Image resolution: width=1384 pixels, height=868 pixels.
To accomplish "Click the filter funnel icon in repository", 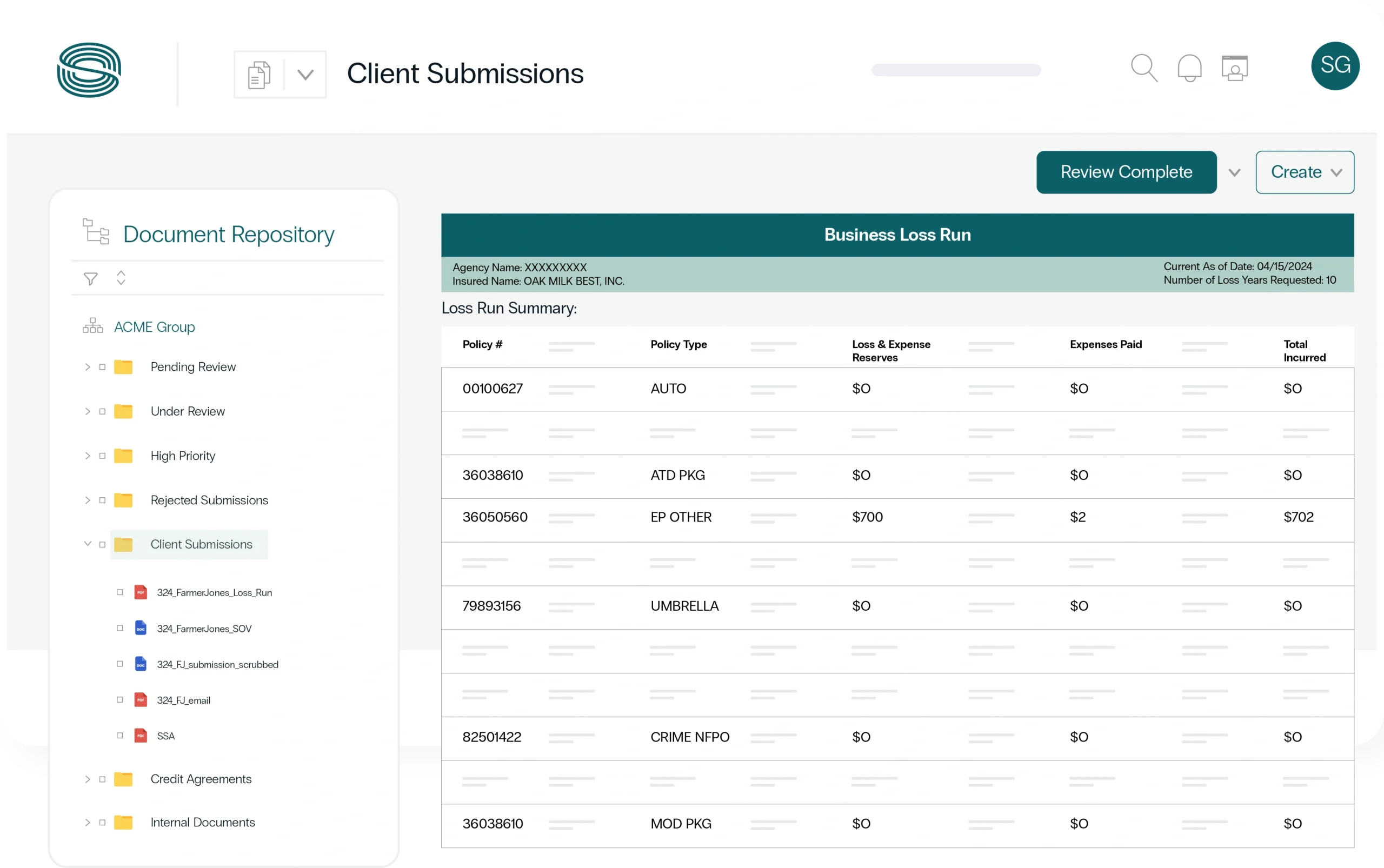I will (91, 279).
